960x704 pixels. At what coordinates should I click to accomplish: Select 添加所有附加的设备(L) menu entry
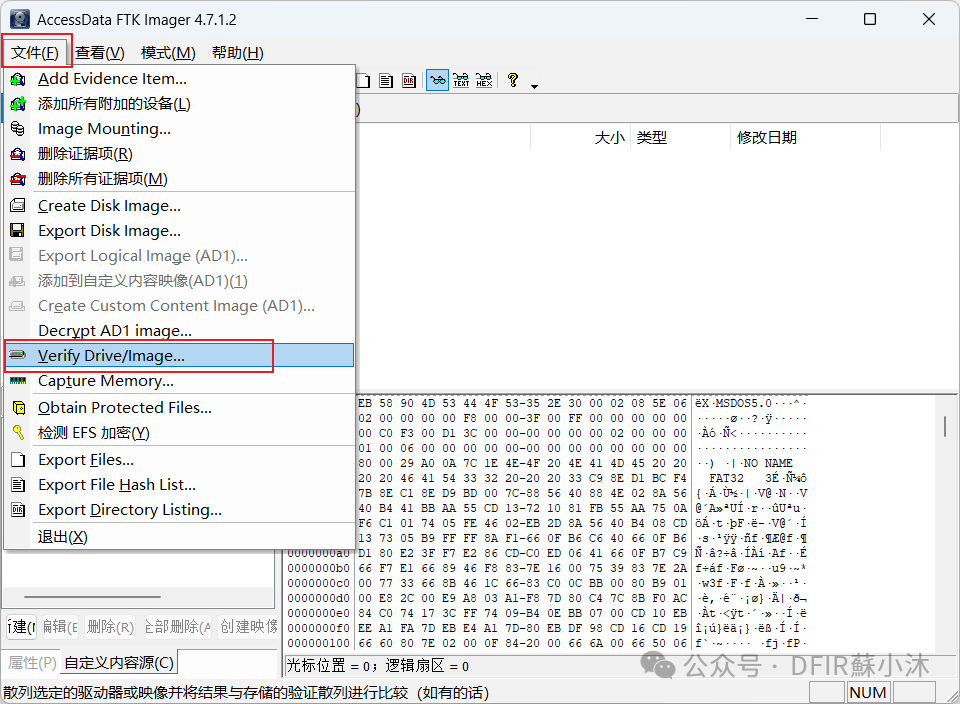179,104
